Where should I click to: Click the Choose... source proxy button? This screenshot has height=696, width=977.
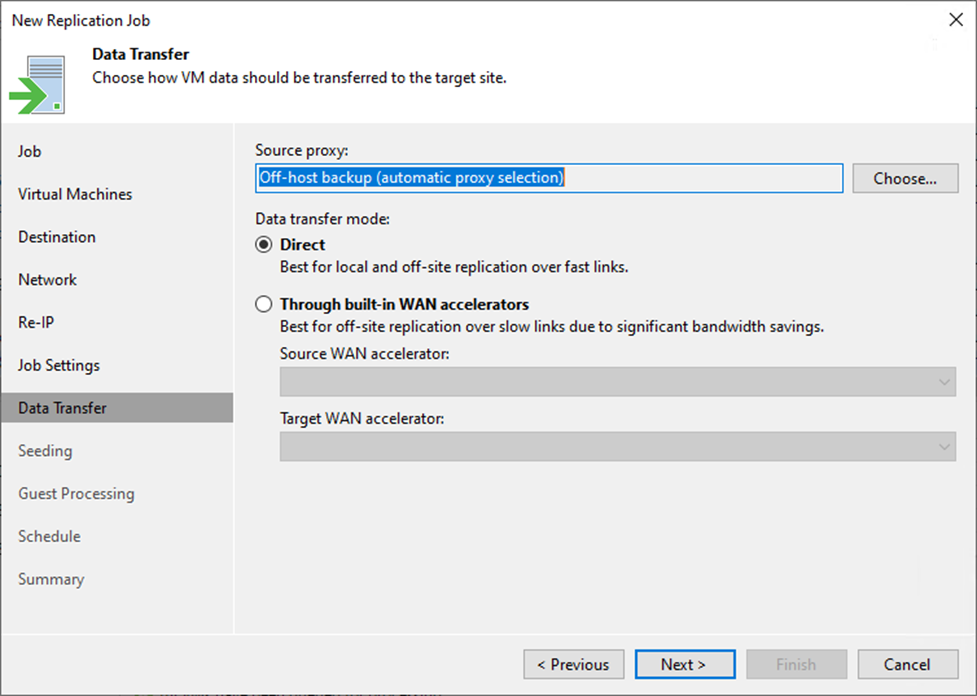pos(904,178)
